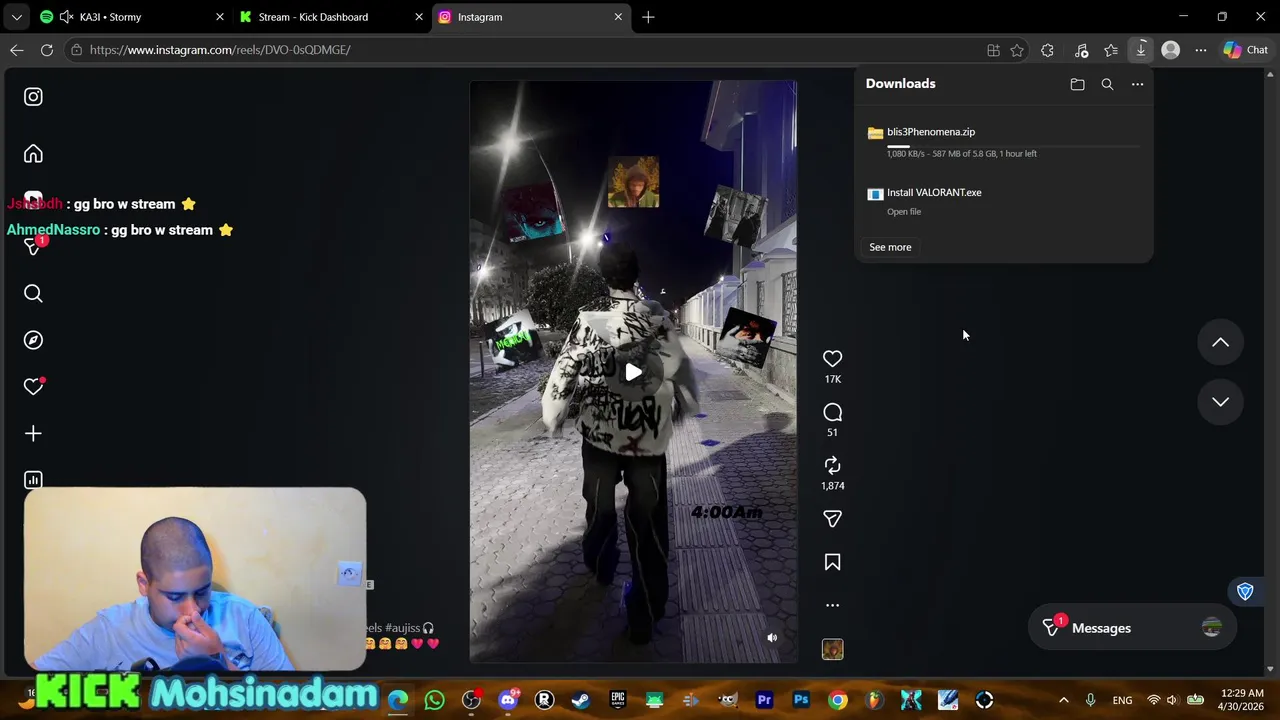Reload the Instagram page

tap(47, 50)
